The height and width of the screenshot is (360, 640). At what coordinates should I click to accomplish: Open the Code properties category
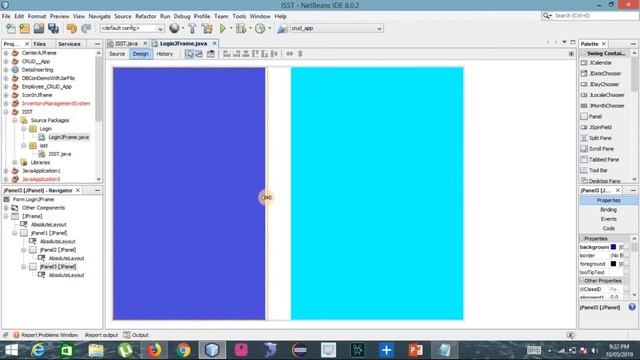click(x=608, y=228)
